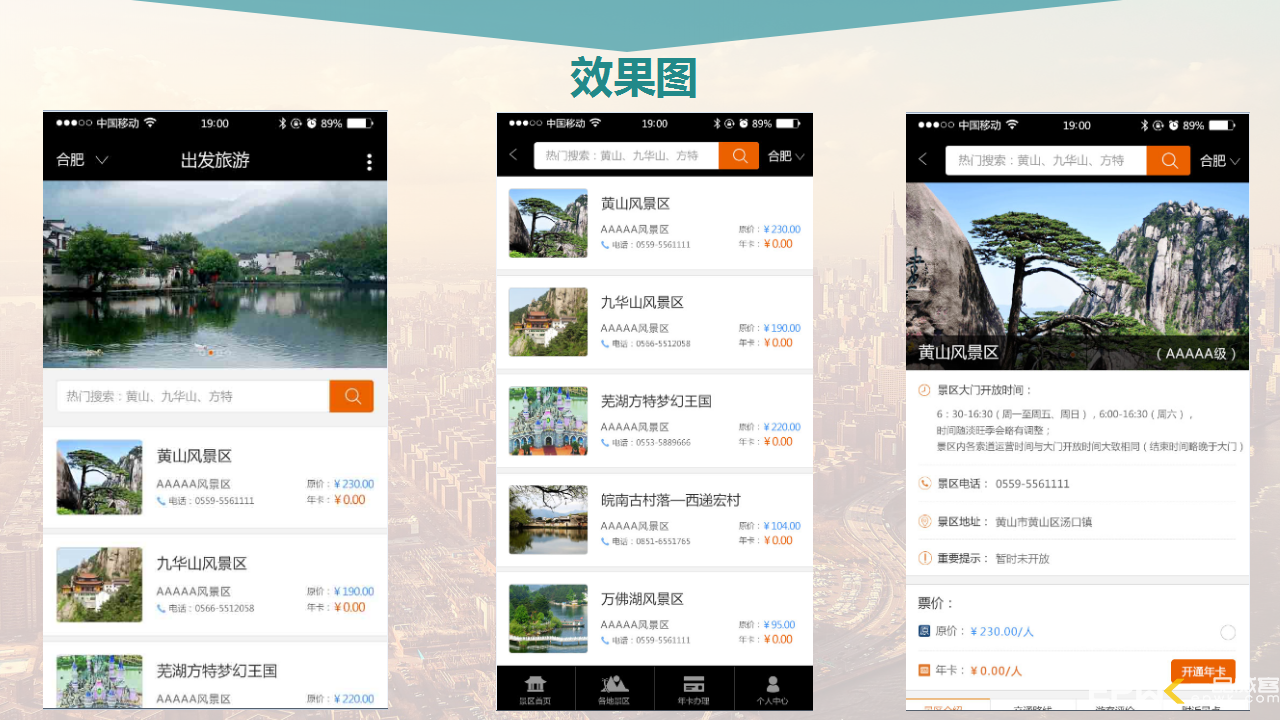Select 九华山风景区 title in left phone
This screenshot has height=720, width=1280.
tap(202, 564)
